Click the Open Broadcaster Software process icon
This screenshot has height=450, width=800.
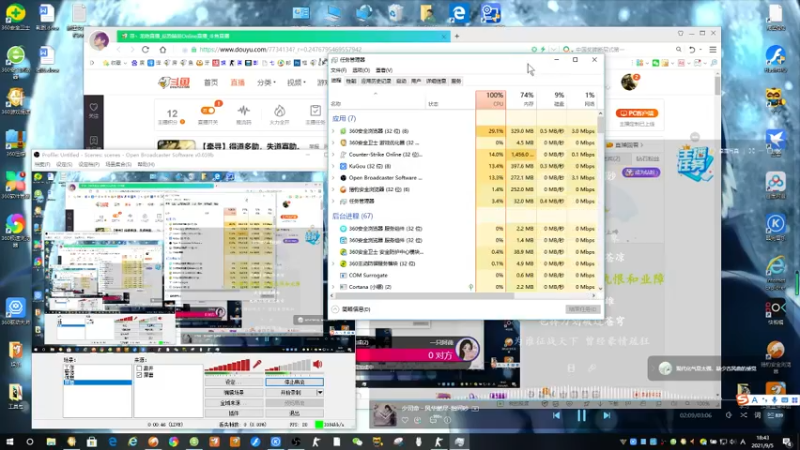pyautogui.click(x=343, y=178)
